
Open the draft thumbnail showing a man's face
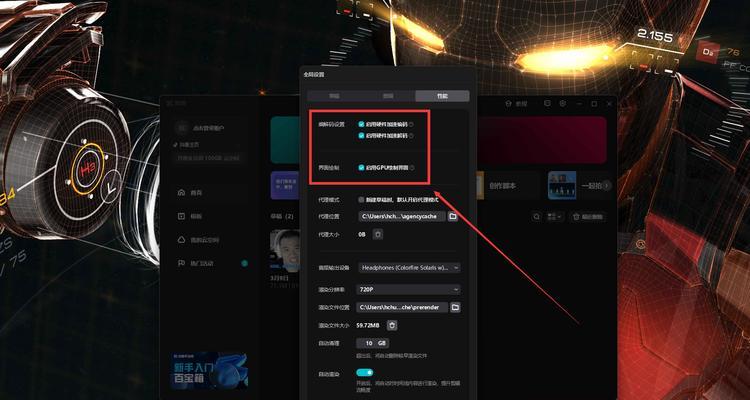click(x=285, y=251)
